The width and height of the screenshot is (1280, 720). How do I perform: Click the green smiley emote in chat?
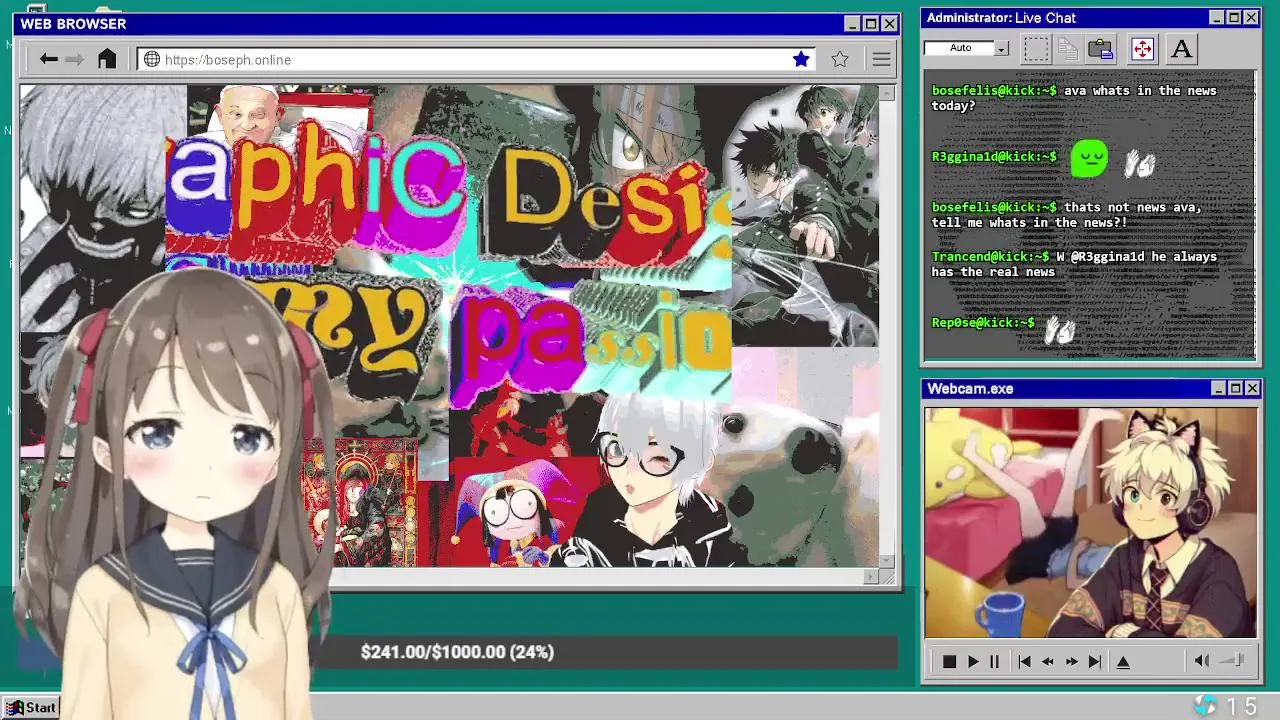coord(1089,159)
